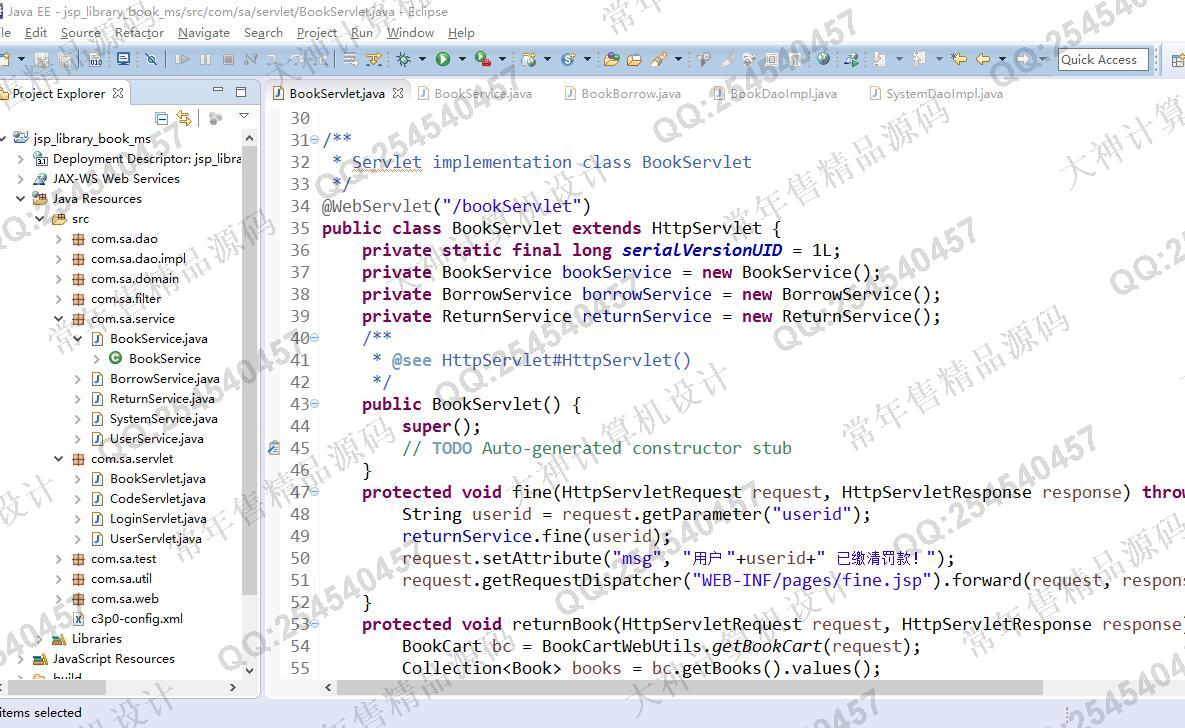This screenshot has height=728, width=1185.
Task: Toggle fold marker at line 40
Action: pos(314,338)
